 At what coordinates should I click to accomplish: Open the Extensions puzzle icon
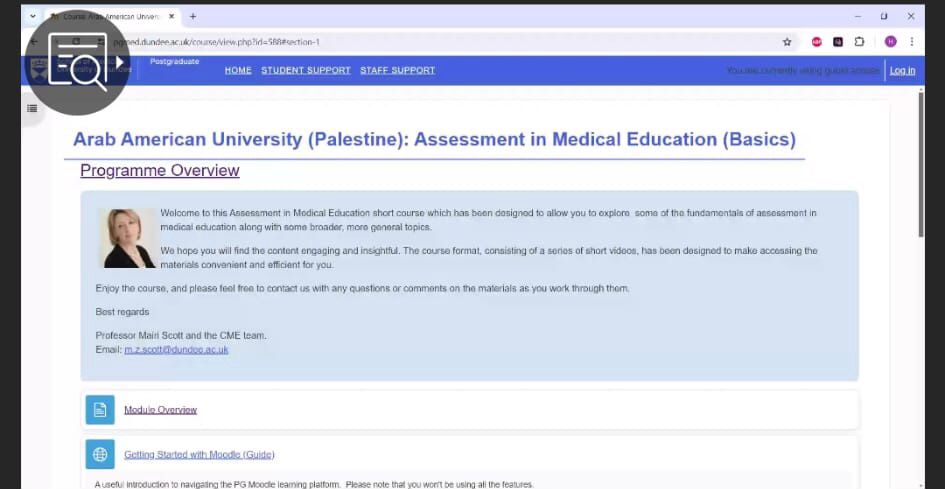click(x=859, y=42)
